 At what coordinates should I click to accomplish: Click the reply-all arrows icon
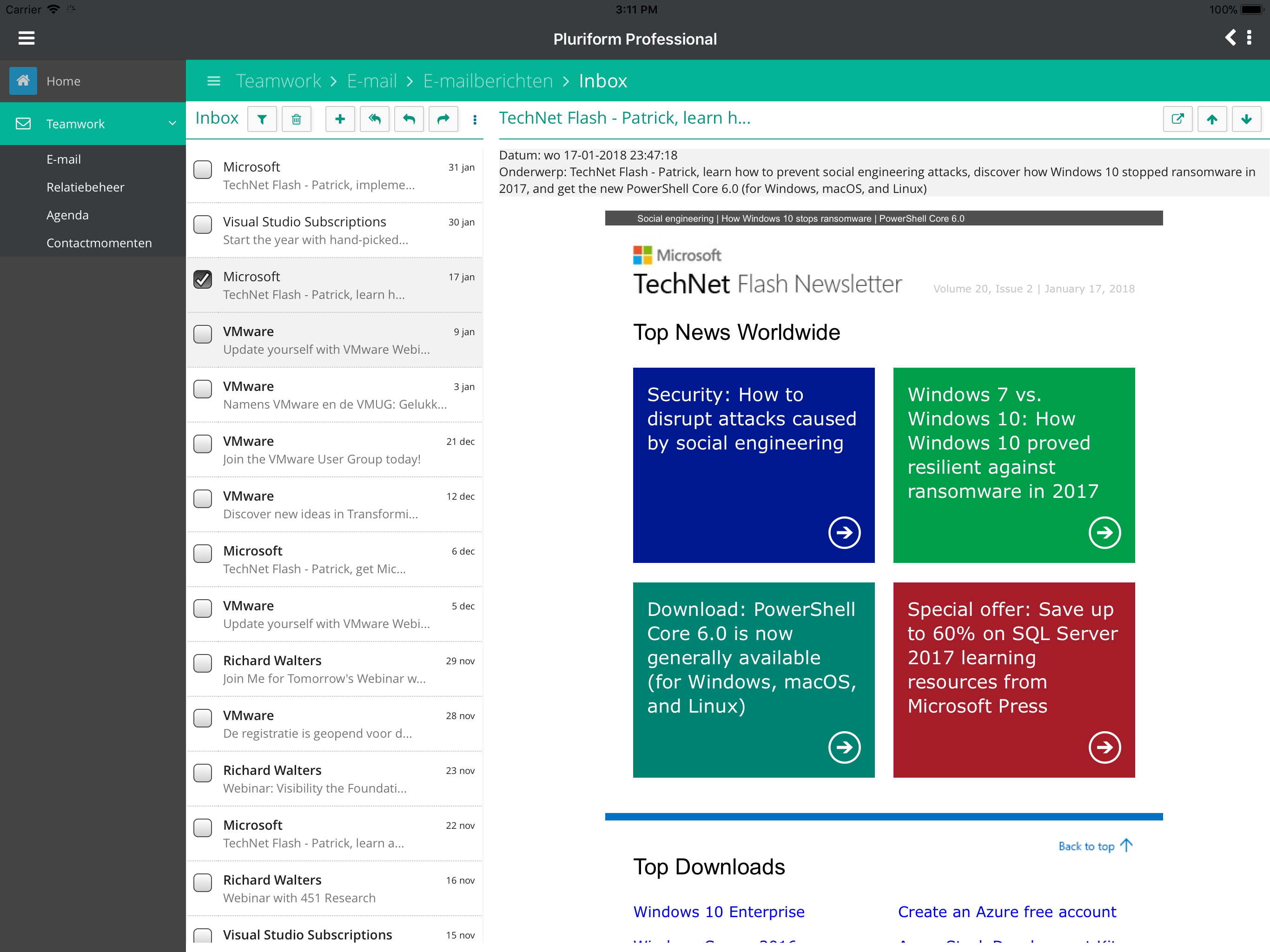click(374, 119)
